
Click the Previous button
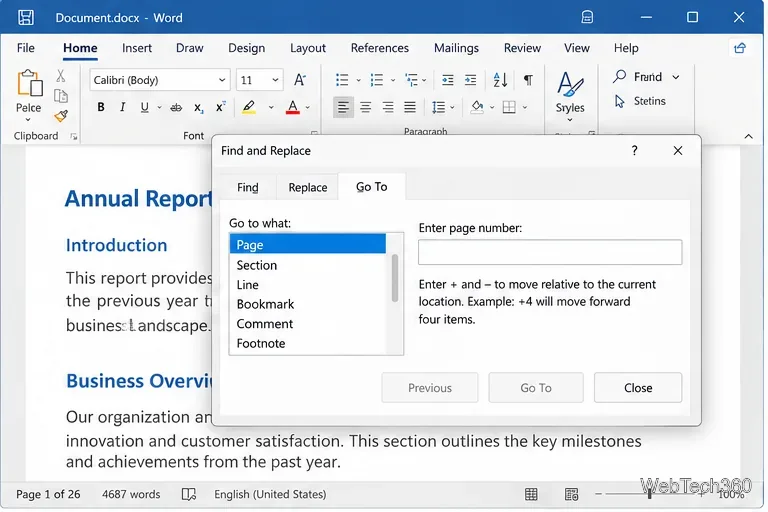(x=430, y=388)
